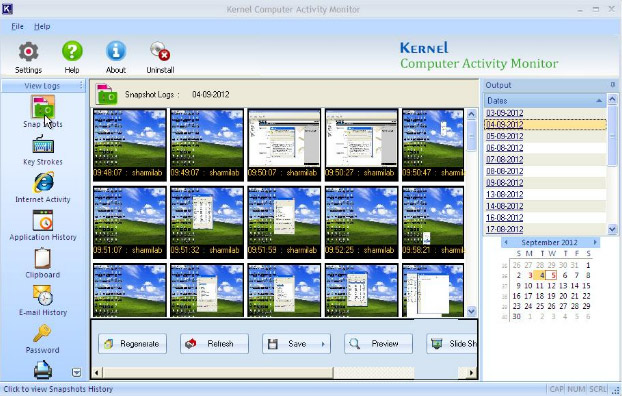Click the green Help question mark icon

(x=72, y=52)
